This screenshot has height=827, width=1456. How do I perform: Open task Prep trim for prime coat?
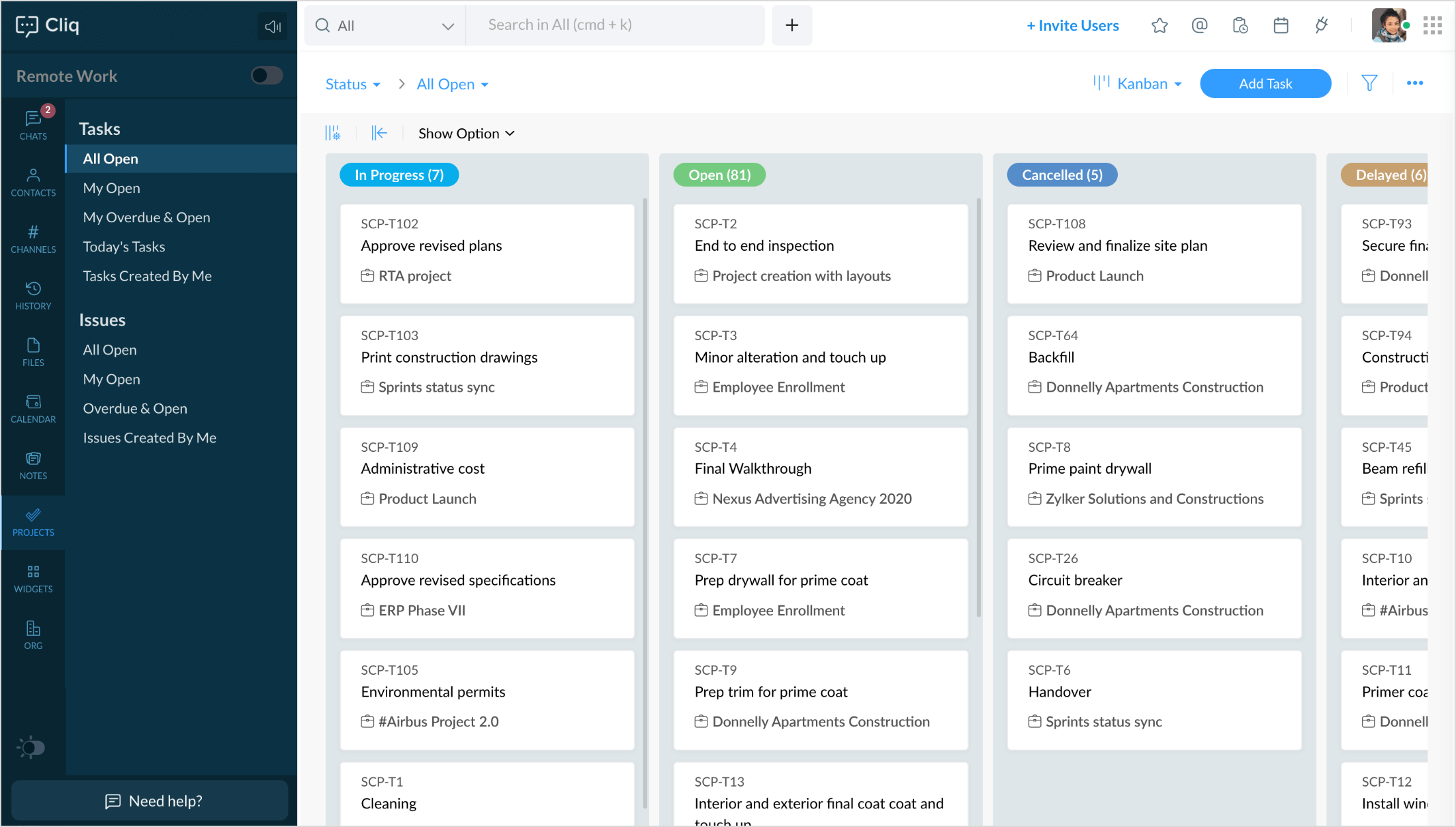(x=821, y=700)
